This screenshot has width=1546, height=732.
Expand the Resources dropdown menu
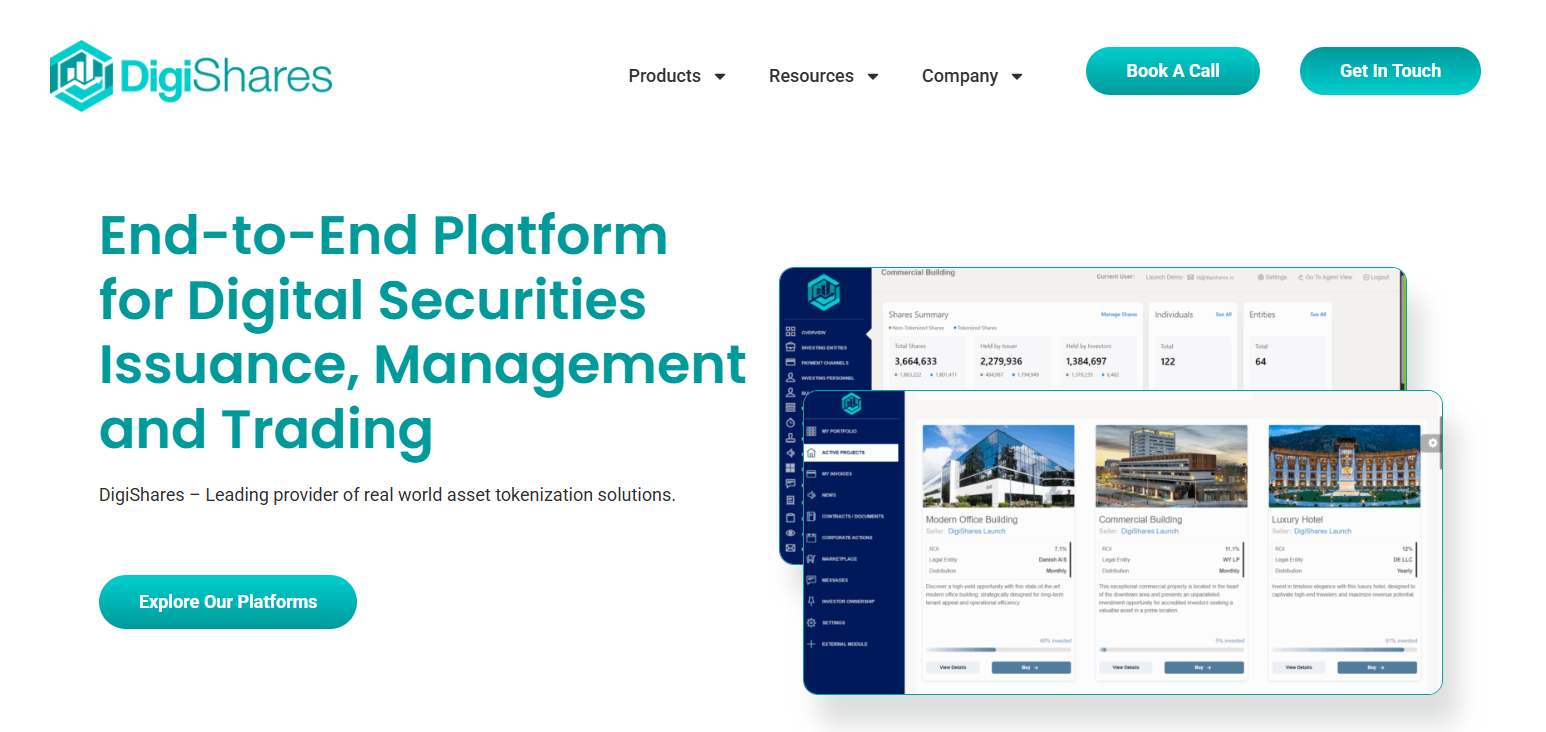point(824,76)
